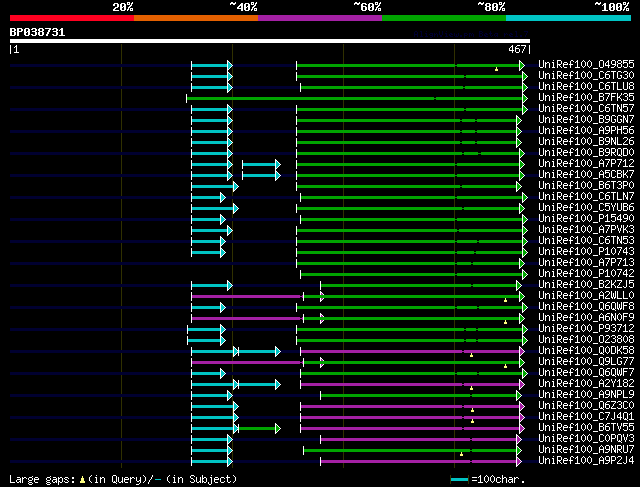Viewport: 640px width, 487px height.
Task: Select the UniRef100_Q6QWF7 label
Action: pyautogui.click(x=586, y=373)
